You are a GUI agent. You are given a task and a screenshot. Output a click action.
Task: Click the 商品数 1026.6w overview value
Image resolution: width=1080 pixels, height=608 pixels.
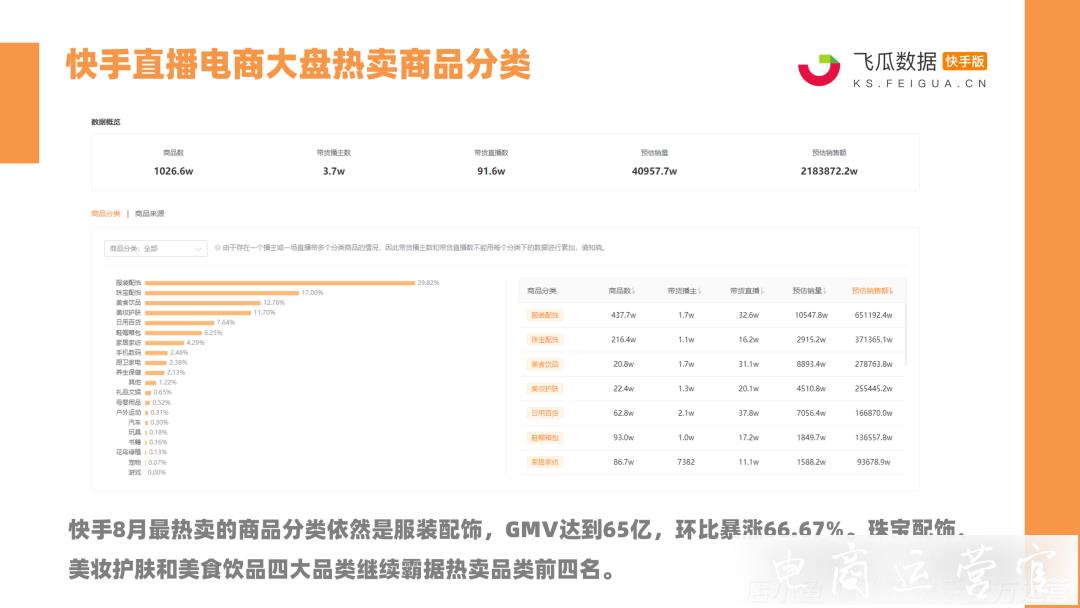174,171
